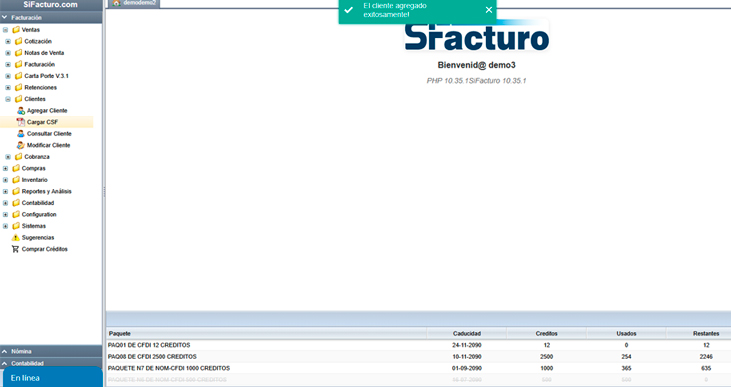Click the Configuration folder icon
This screenshot has width=731, height=387.
16,214
